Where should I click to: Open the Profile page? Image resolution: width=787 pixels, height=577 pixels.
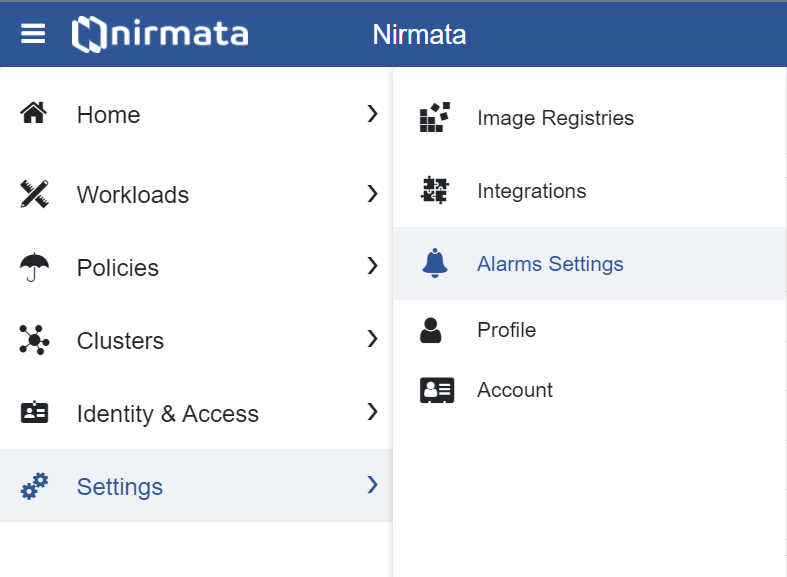coord(590,330)
